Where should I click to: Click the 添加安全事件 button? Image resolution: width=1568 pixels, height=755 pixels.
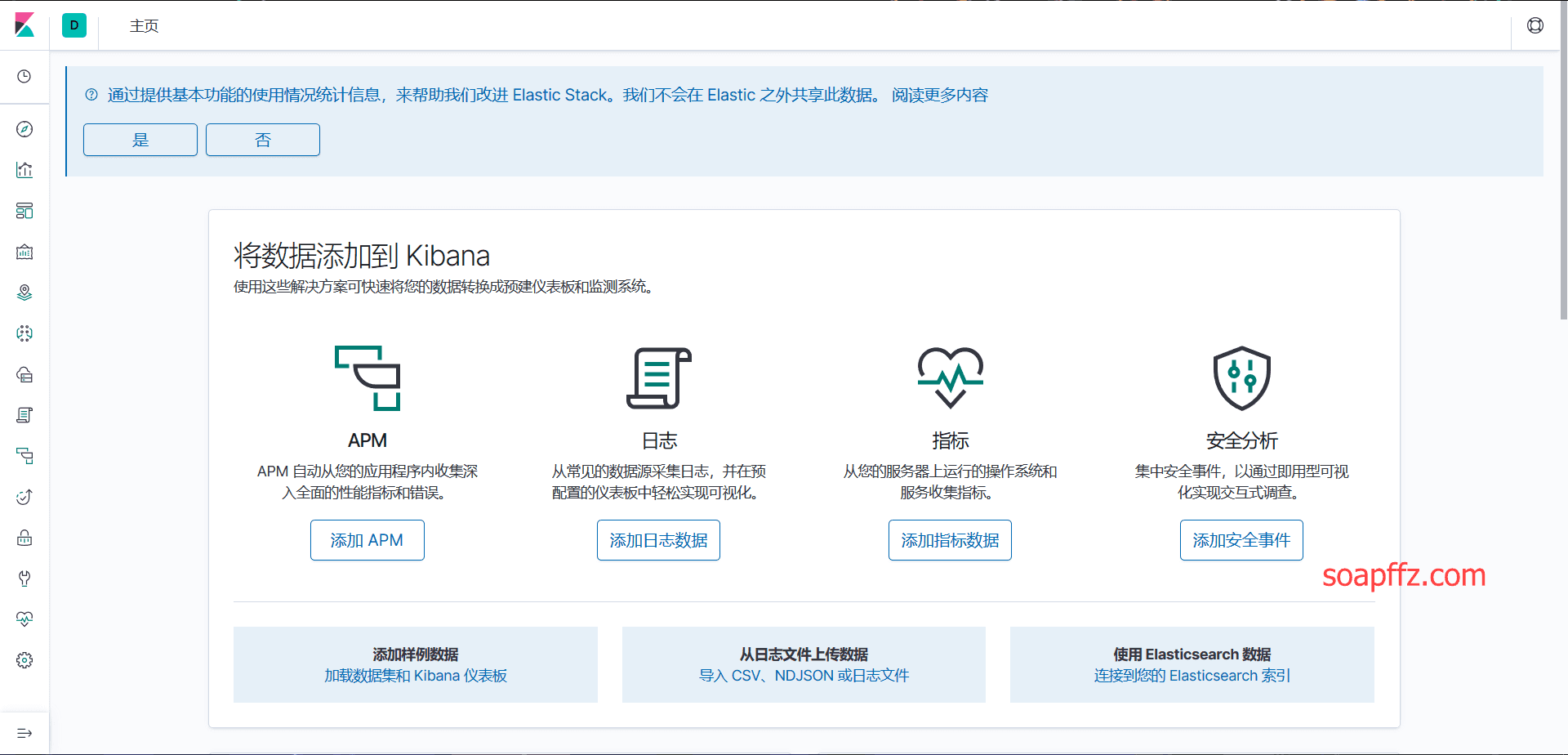(x=1241, y=540)
